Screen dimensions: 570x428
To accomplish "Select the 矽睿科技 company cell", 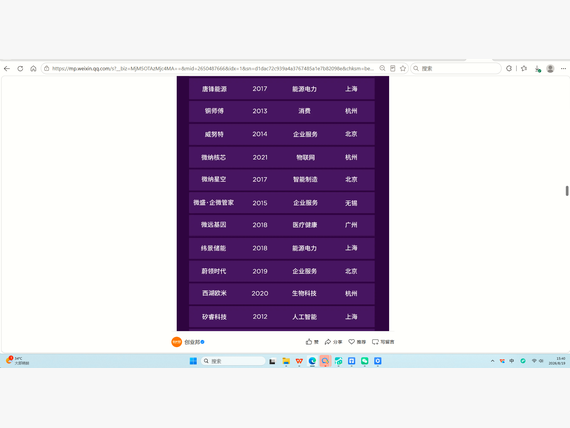I will pos(214,317).
